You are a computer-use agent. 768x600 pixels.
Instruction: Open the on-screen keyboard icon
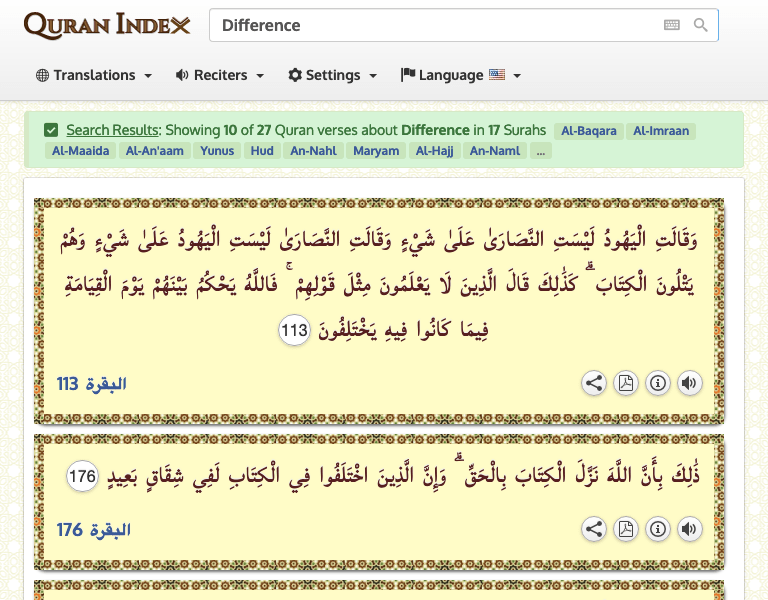tap(672, 26)
